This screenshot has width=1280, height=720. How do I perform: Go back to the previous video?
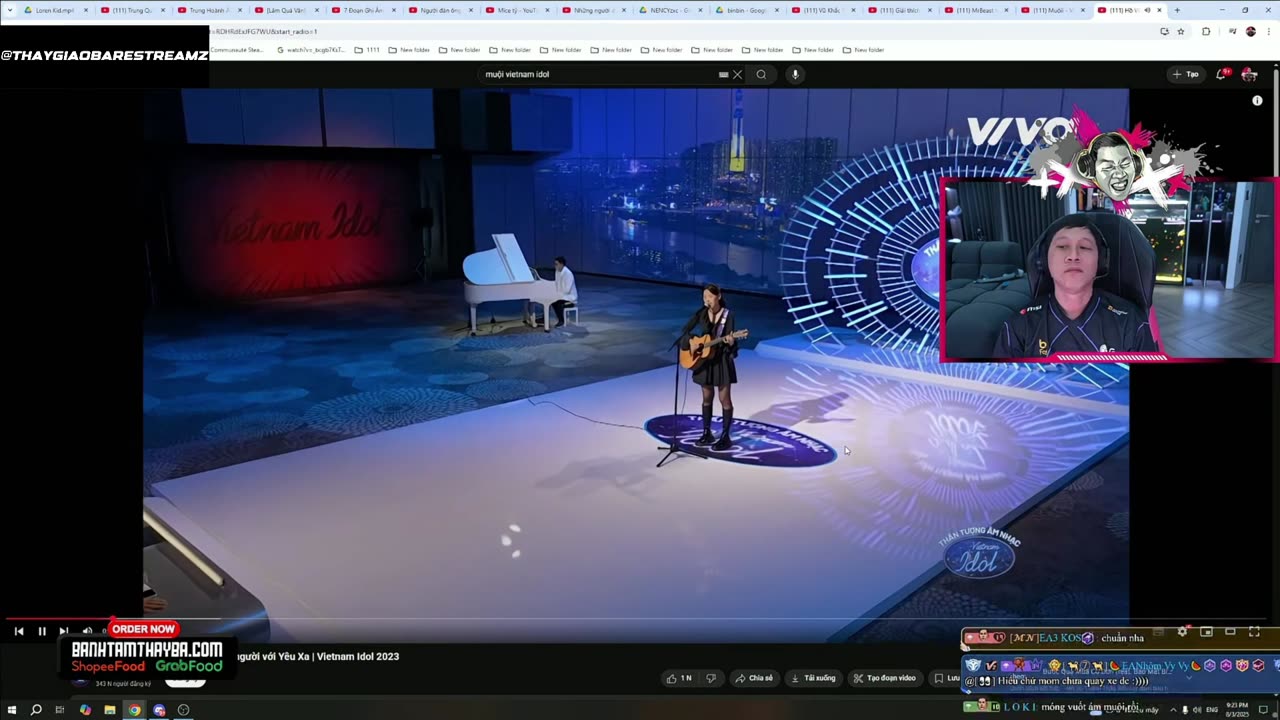18,631
